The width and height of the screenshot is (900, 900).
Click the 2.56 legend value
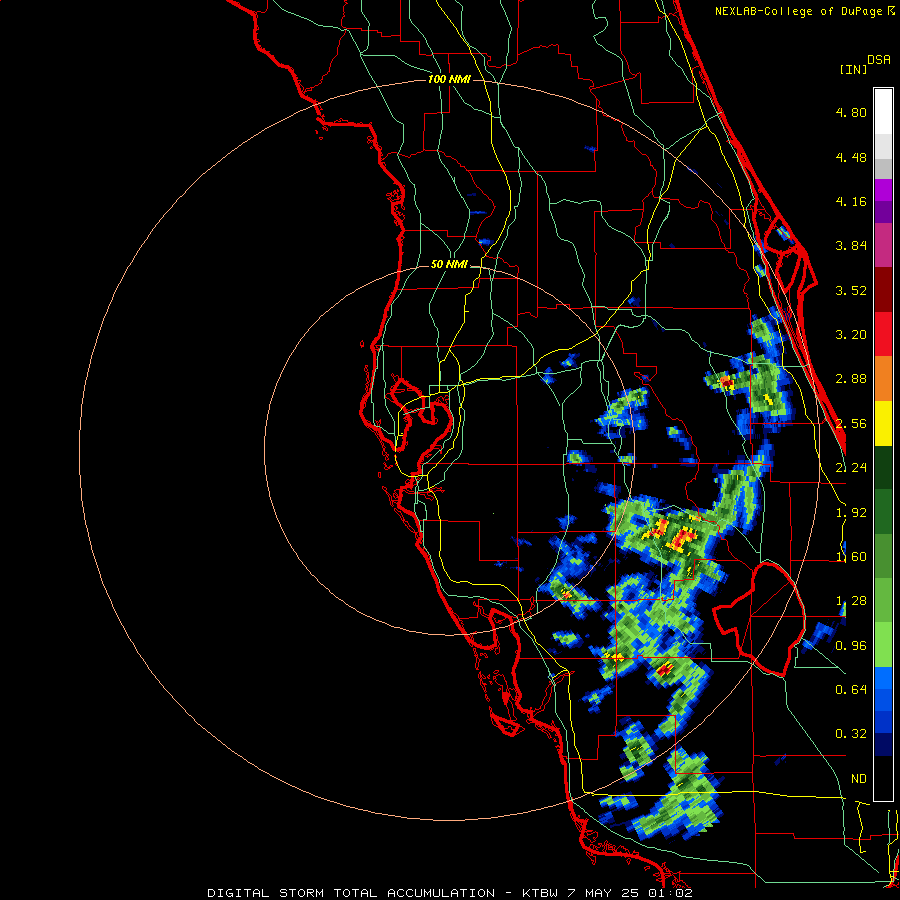point(851,424)
